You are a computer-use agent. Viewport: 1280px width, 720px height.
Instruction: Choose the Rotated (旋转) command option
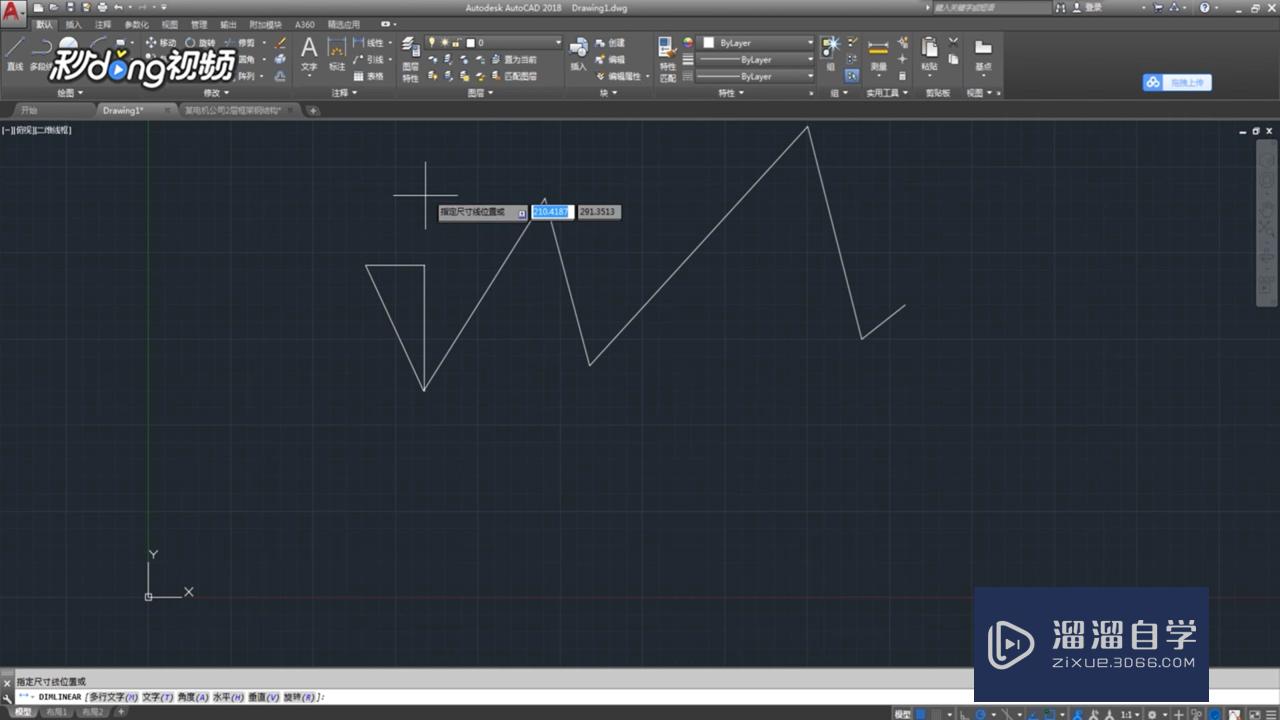click(x=300, y=697)
